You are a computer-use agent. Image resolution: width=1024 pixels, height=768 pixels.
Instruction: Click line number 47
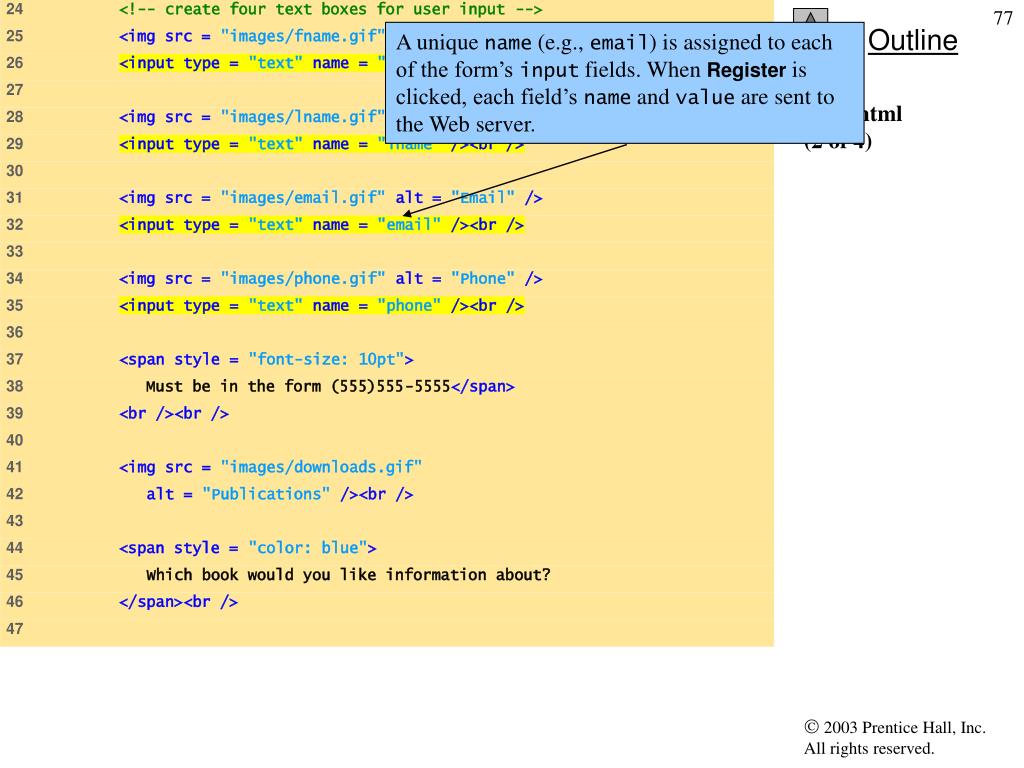pyautogui.click(x=14, y=629)
